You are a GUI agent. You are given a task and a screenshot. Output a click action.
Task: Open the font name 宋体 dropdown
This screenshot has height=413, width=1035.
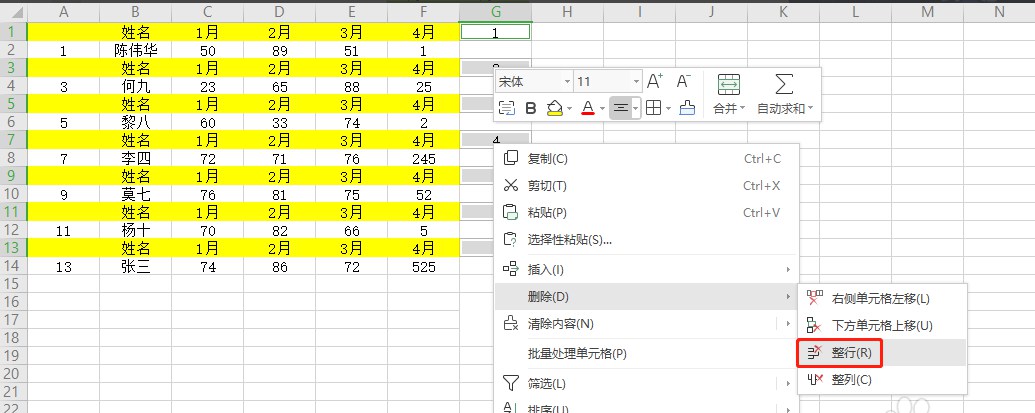coord(568,82)
